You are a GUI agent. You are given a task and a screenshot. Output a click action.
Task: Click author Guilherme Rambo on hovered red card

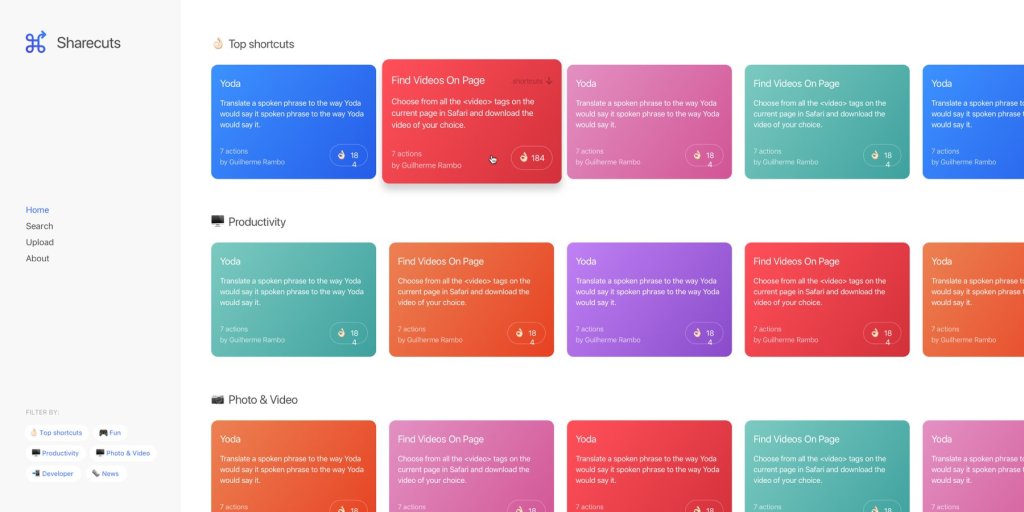(x=426, y=165)
